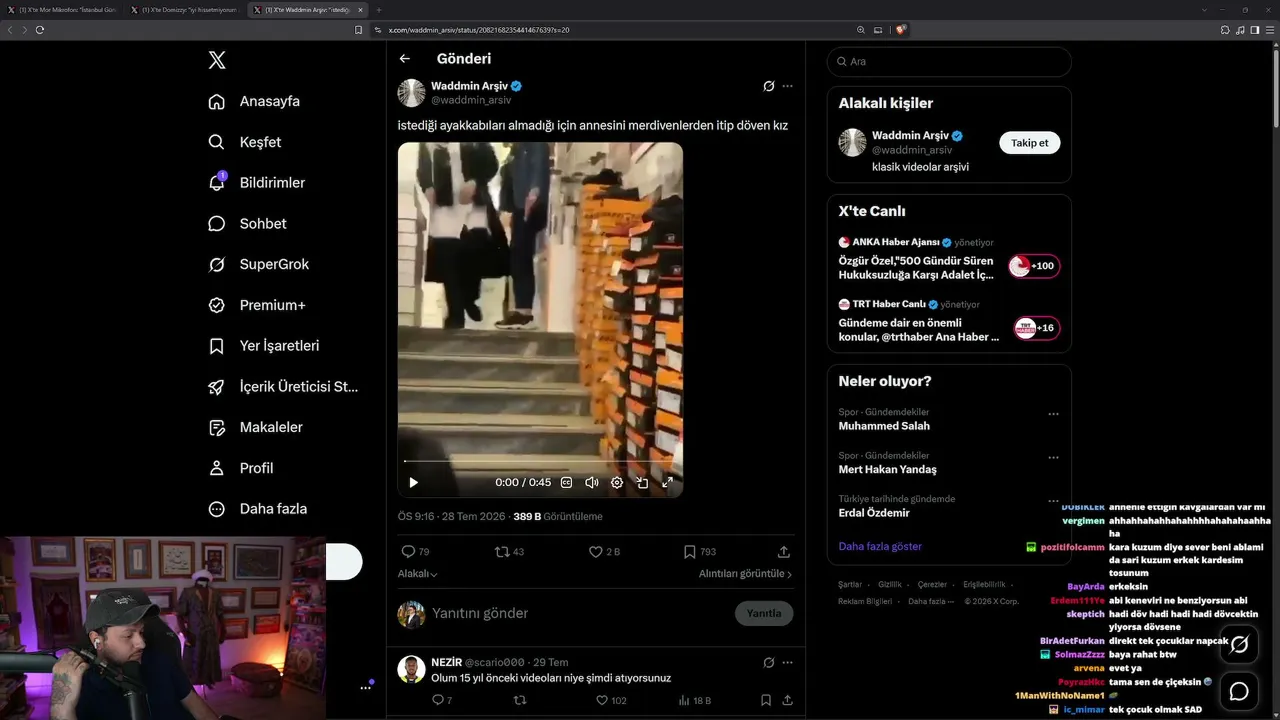
Task: Open Makaleler articles
Action: click(255, 427)
